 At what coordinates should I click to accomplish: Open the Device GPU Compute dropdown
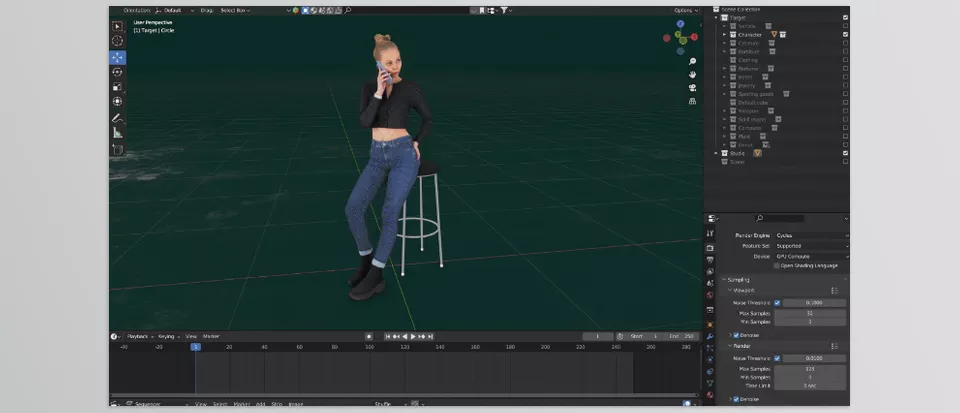coord(811,256)
